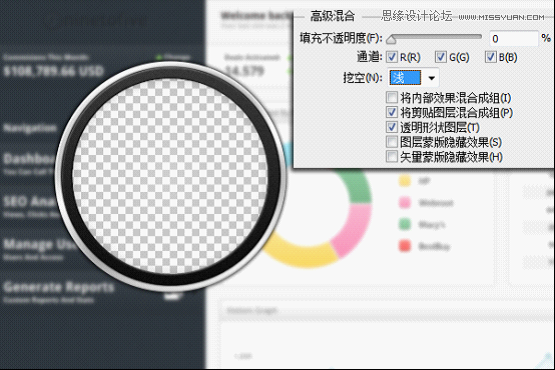Screen dimensions: 555x370
Task: Click the red legend color swatch
Action: (x=405, y=246)
